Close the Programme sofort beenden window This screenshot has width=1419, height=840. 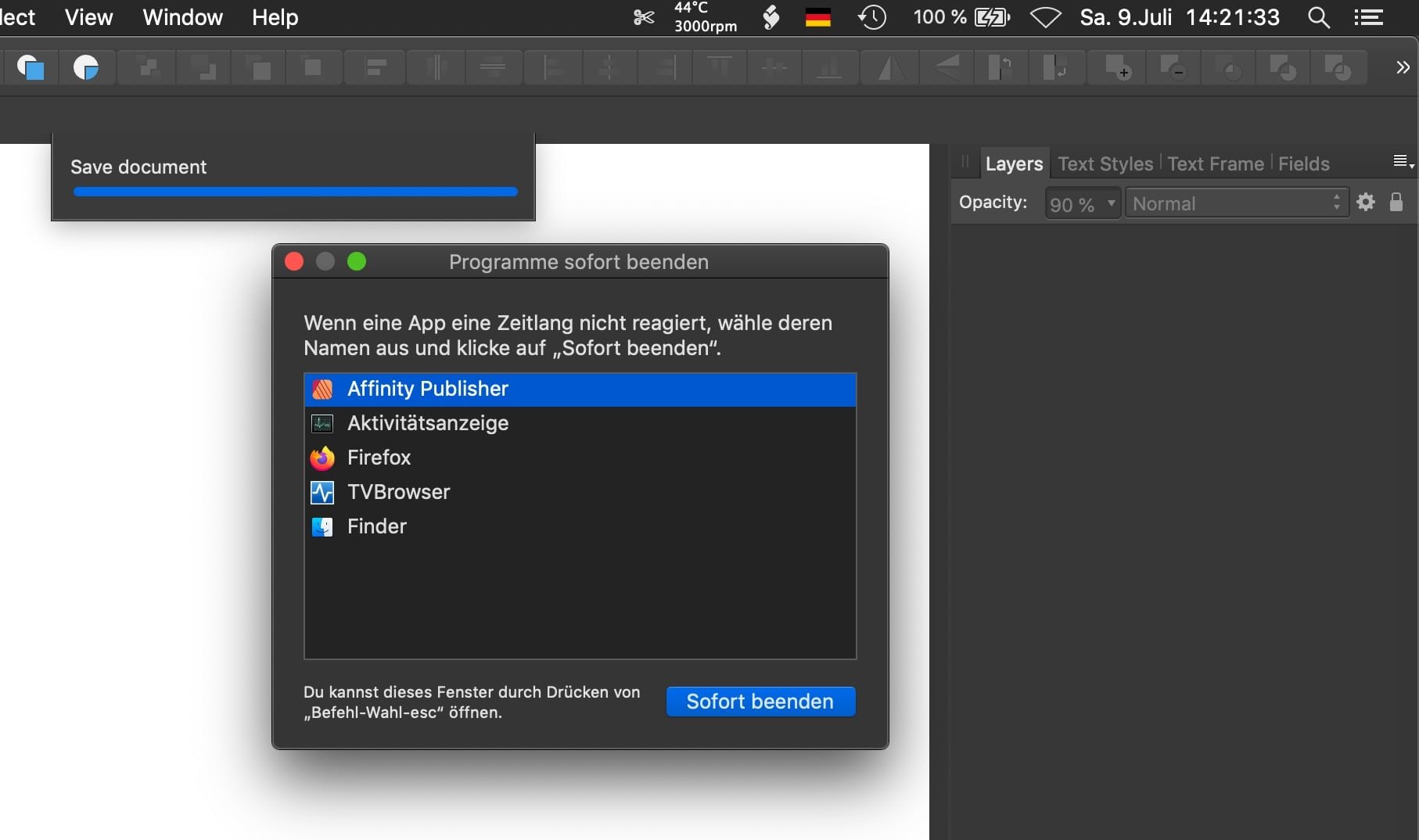pos(294,261)
